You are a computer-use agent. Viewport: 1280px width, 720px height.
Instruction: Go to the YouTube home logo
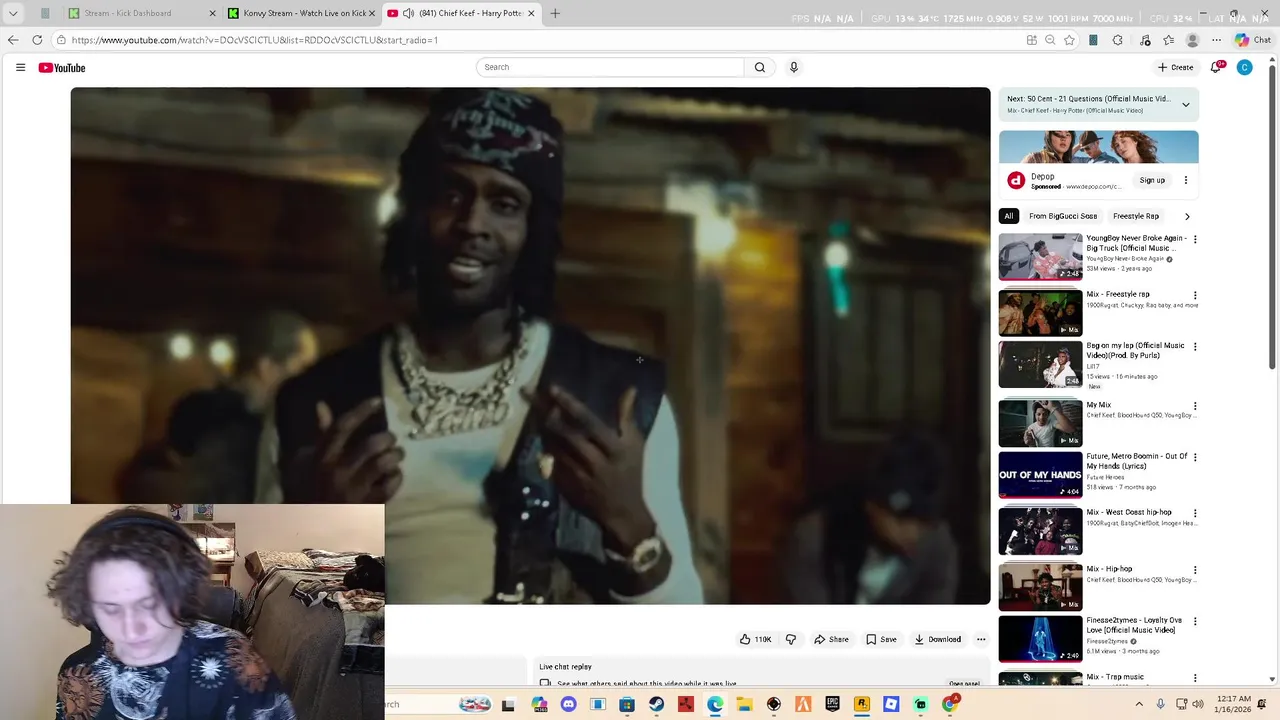coord(62,68)
